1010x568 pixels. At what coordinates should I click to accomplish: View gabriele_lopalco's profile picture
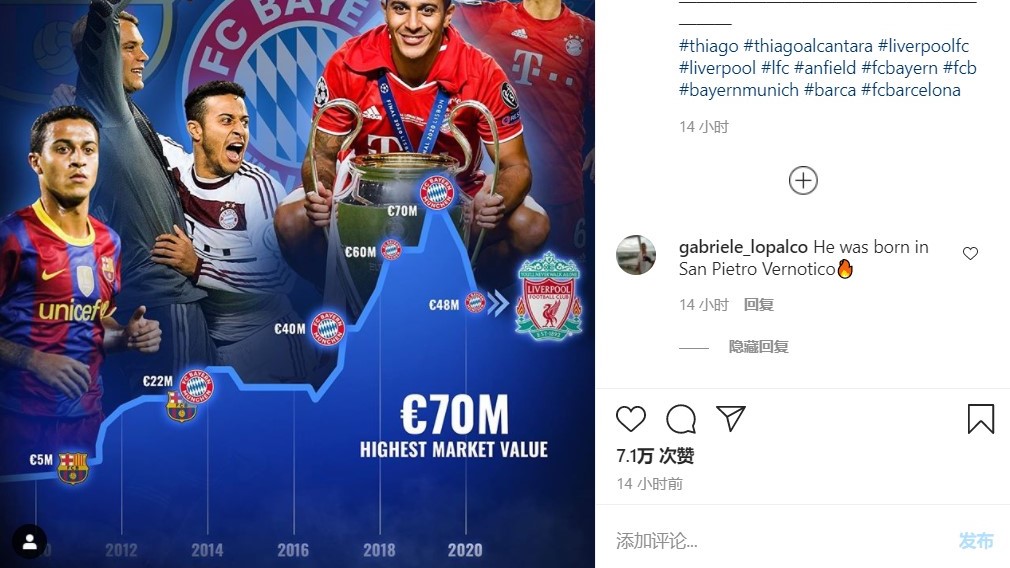coord(636,255)
